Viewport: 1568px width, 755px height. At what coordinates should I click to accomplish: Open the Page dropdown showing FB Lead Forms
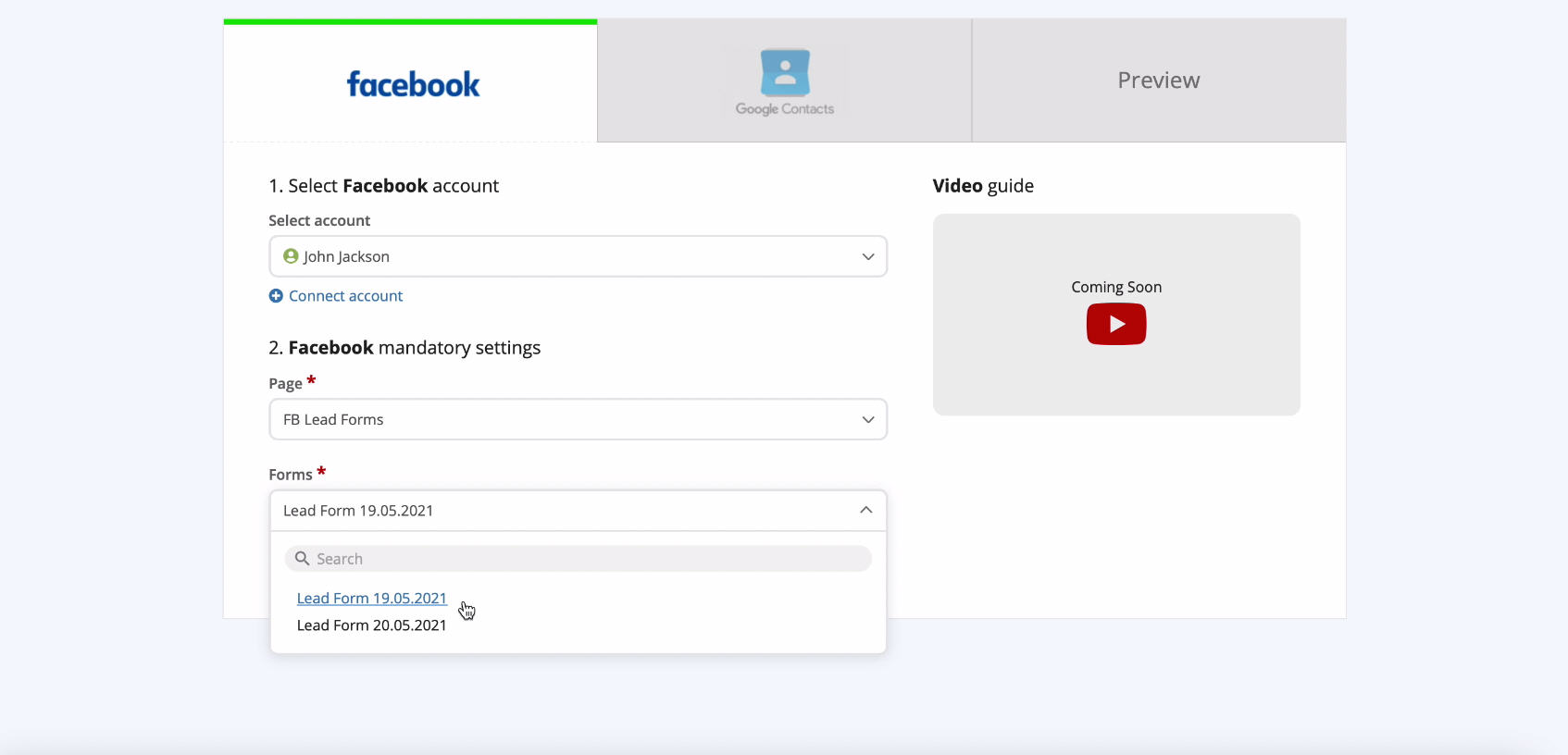tap(579, 419)
